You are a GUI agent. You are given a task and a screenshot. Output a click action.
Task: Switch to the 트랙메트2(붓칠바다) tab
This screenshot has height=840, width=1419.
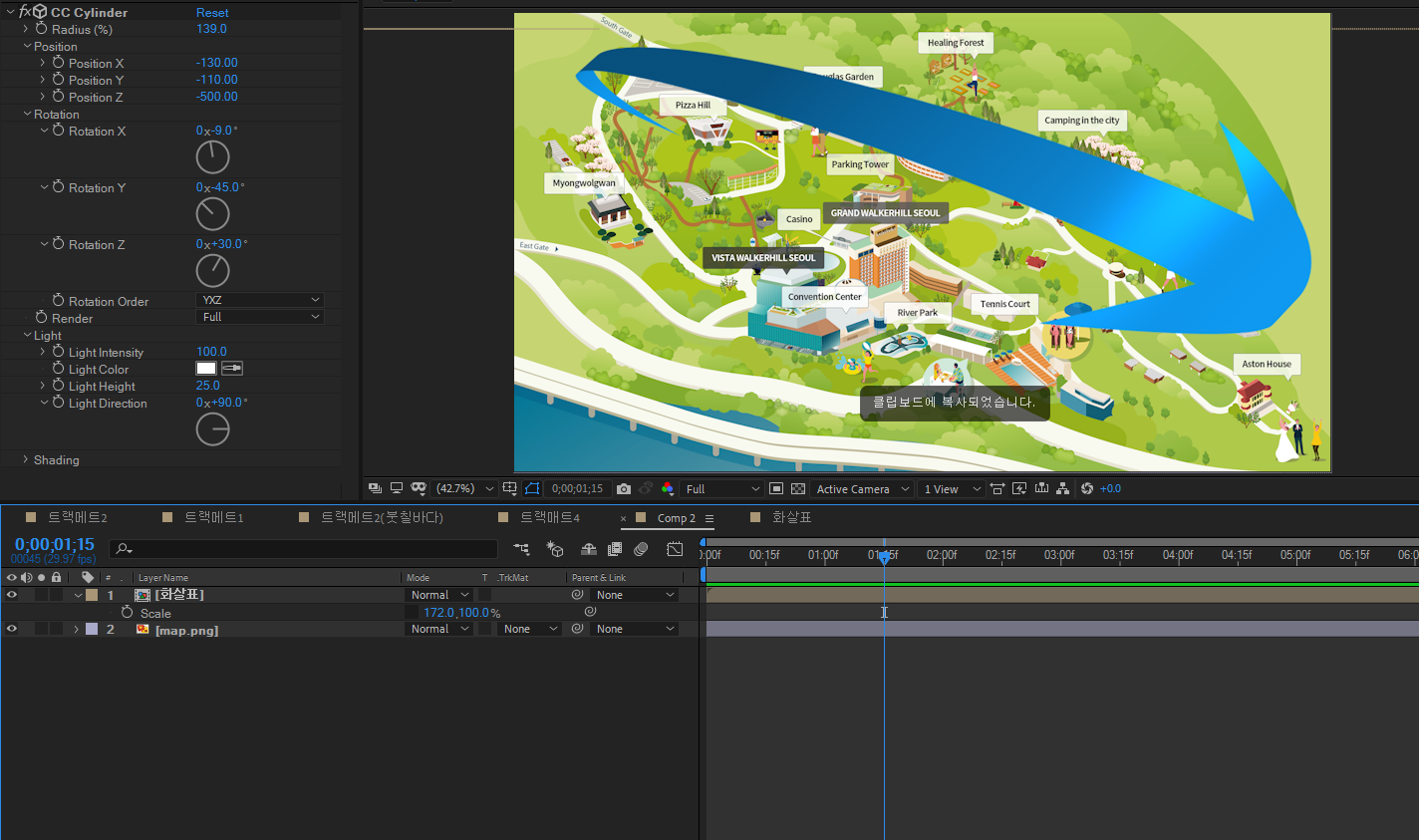[382, 517]
